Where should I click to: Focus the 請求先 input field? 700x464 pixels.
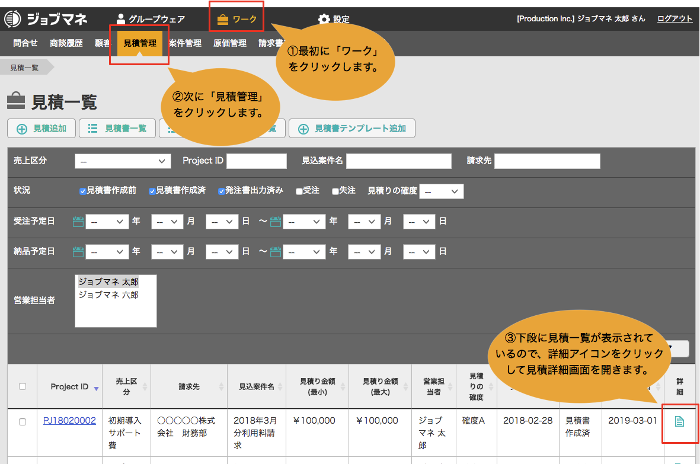pyautogui.click(x=547, y=161)
